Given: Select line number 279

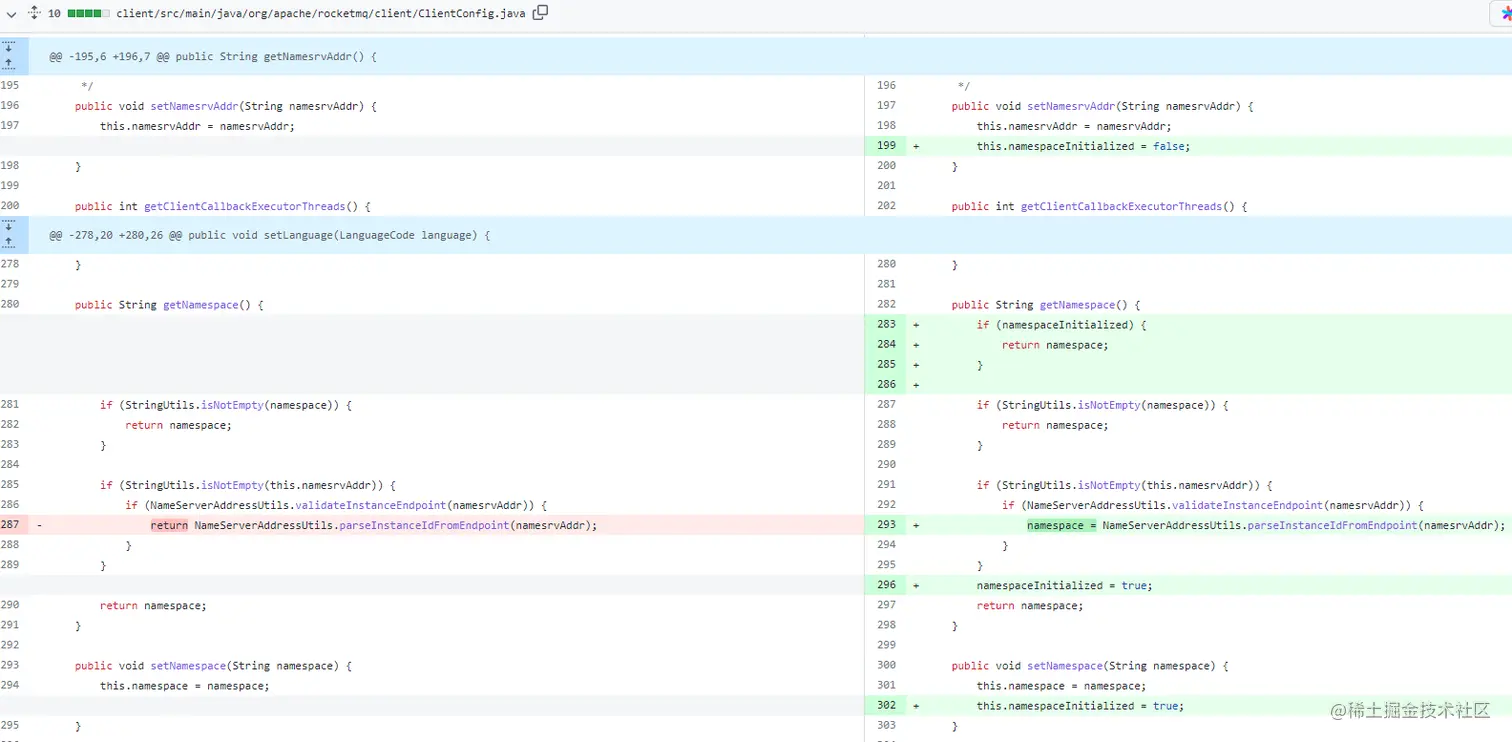Looking at the screenshot, I should pos(10,284).
